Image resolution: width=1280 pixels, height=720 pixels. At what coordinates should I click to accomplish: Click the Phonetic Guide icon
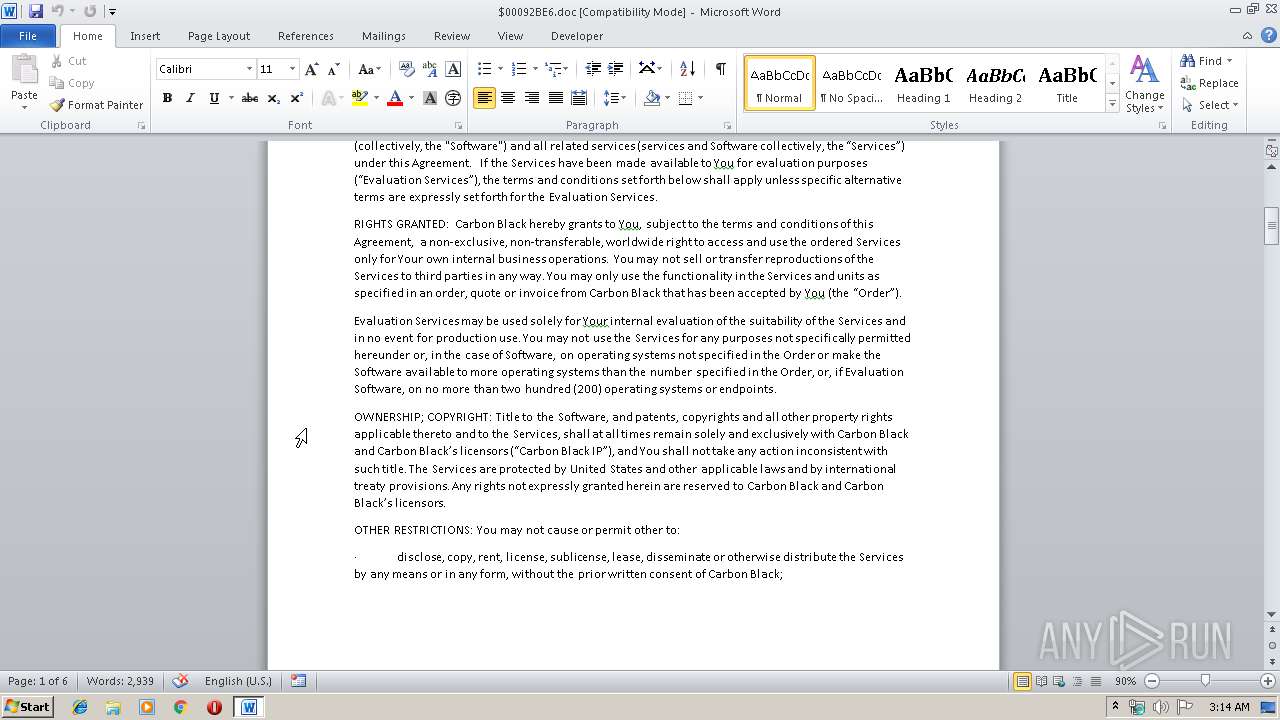tap(430, 69)
